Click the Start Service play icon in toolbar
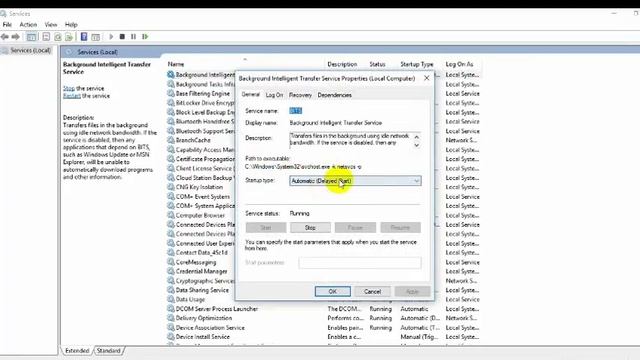 [x=111, y=37]
